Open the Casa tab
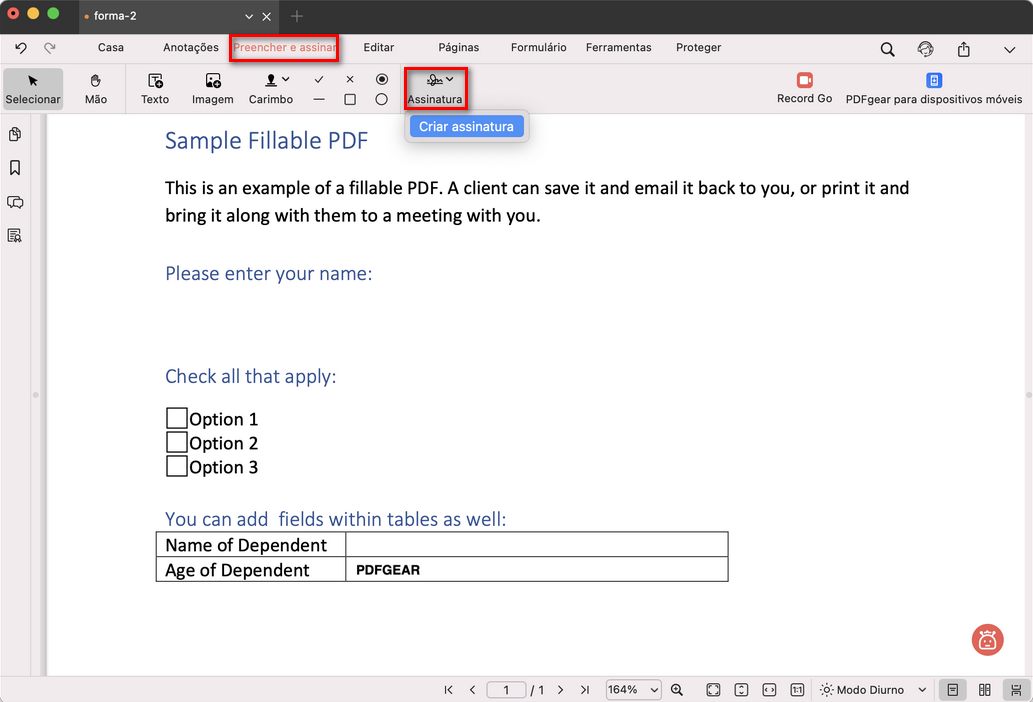 111,47
